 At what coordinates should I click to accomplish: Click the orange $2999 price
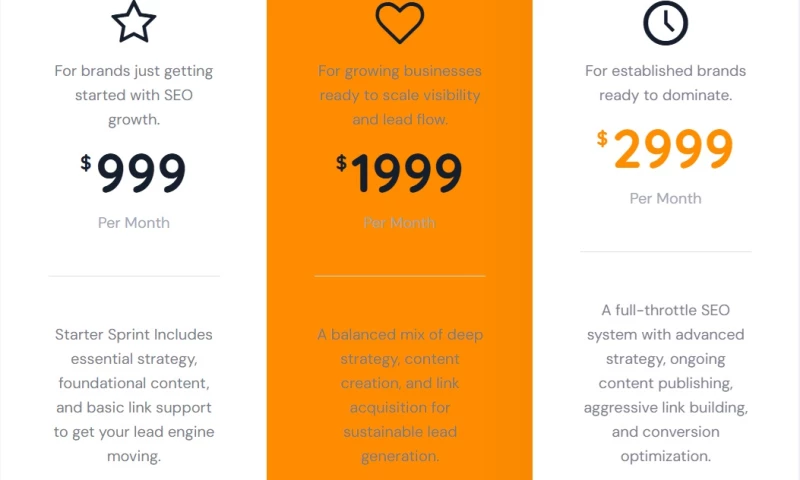(673, 149)
